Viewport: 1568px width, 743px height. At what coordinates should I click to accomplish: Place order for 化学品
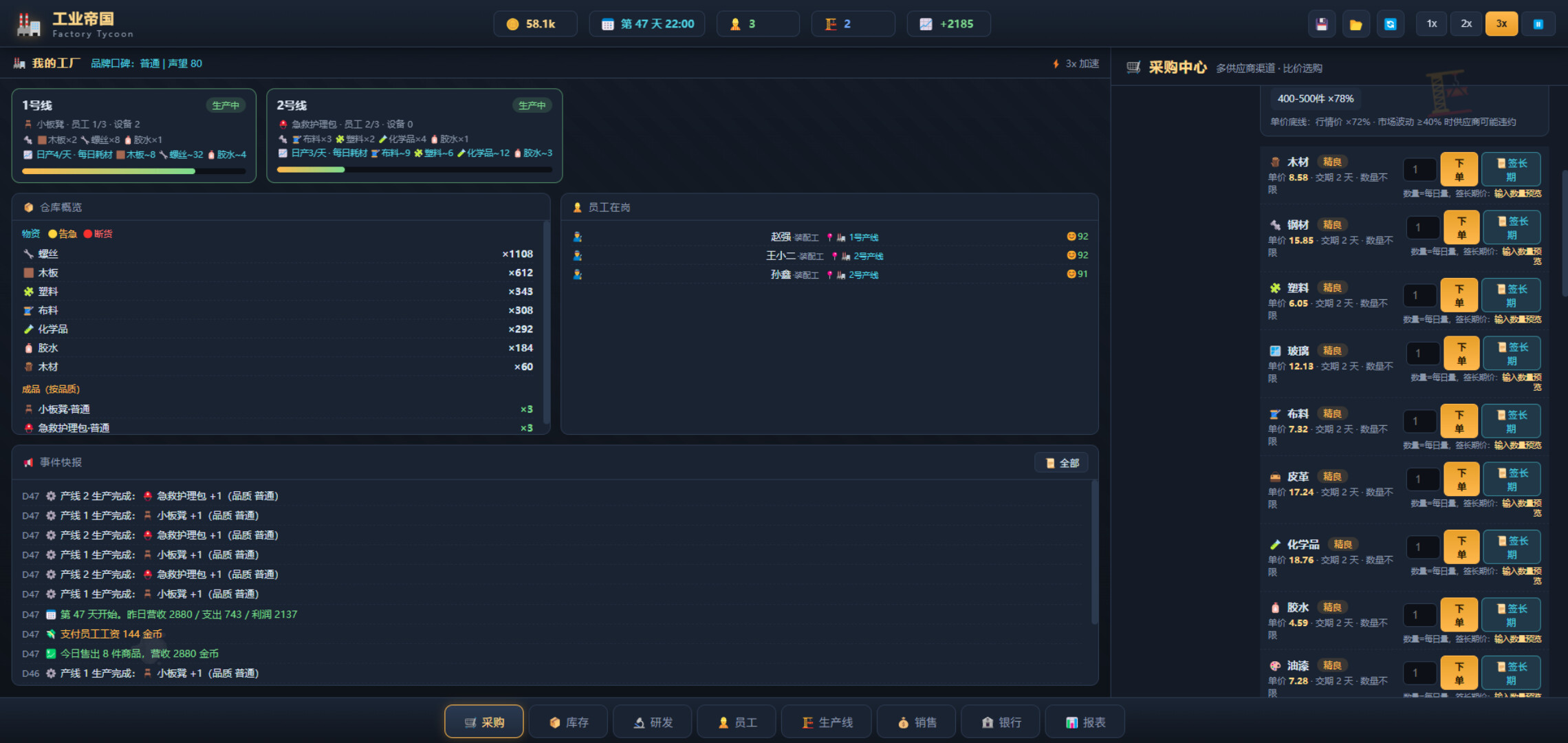pos(1461,547)
